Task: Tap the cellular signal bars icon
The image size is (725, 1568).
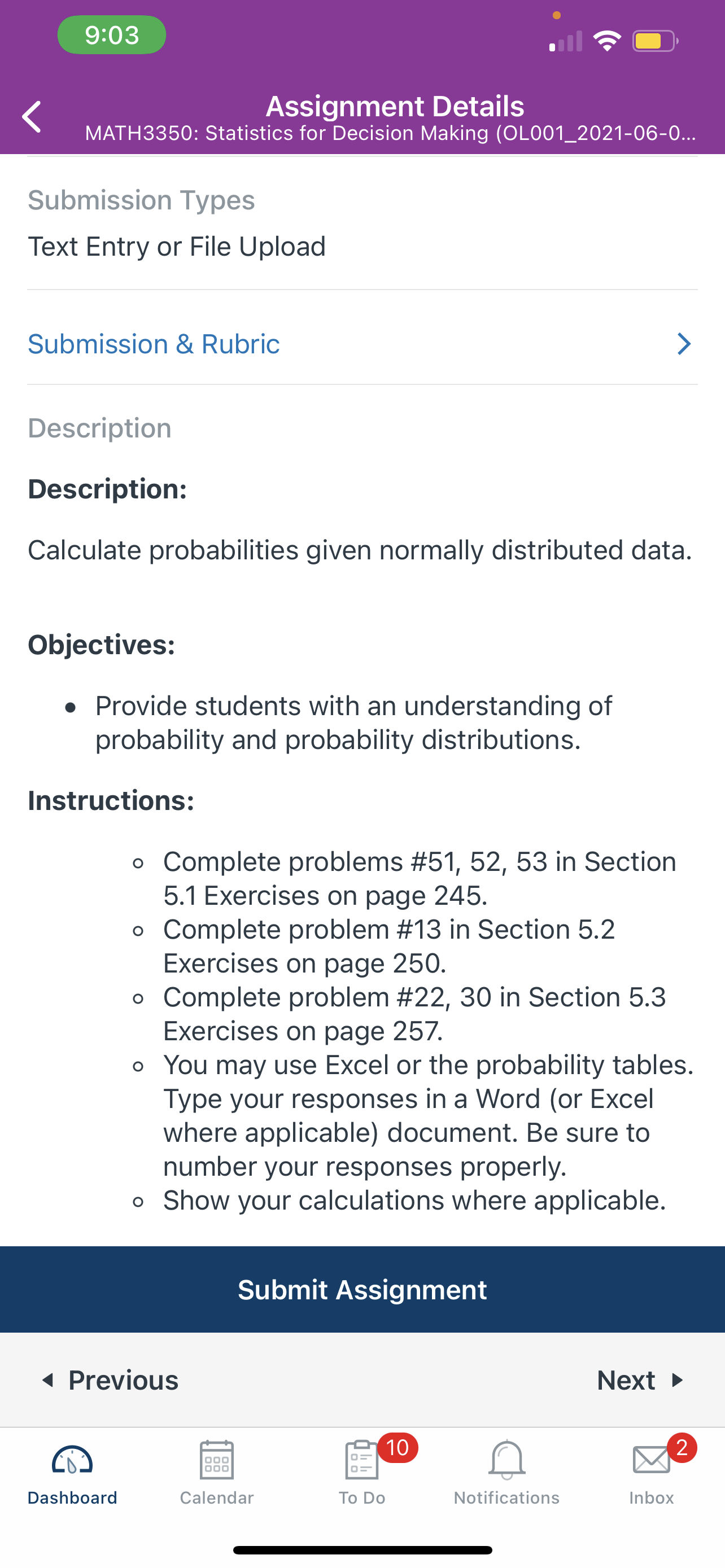Action: [566, 41]
